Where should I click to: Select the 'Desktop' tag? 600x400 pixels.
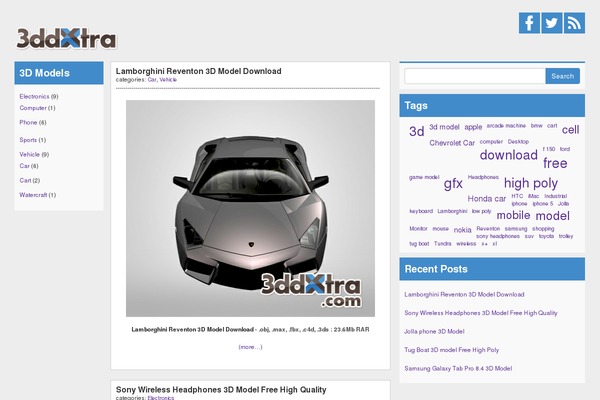pyautogui.click(x=518, y=142)
